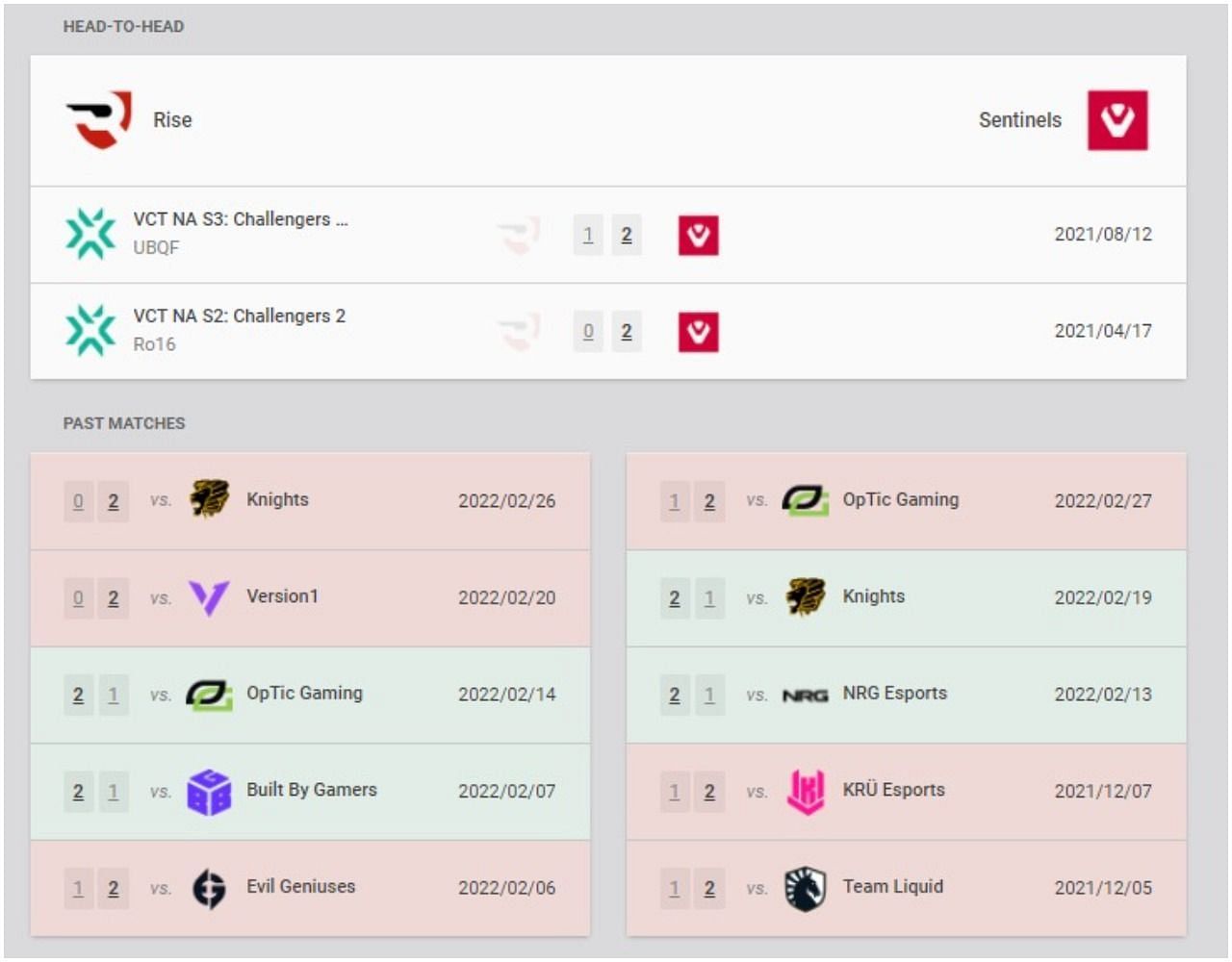The height and width of the screenshot is (962, 1232).
Task: Click date 2021/12/05
Action: click(x=1103, y=887)
